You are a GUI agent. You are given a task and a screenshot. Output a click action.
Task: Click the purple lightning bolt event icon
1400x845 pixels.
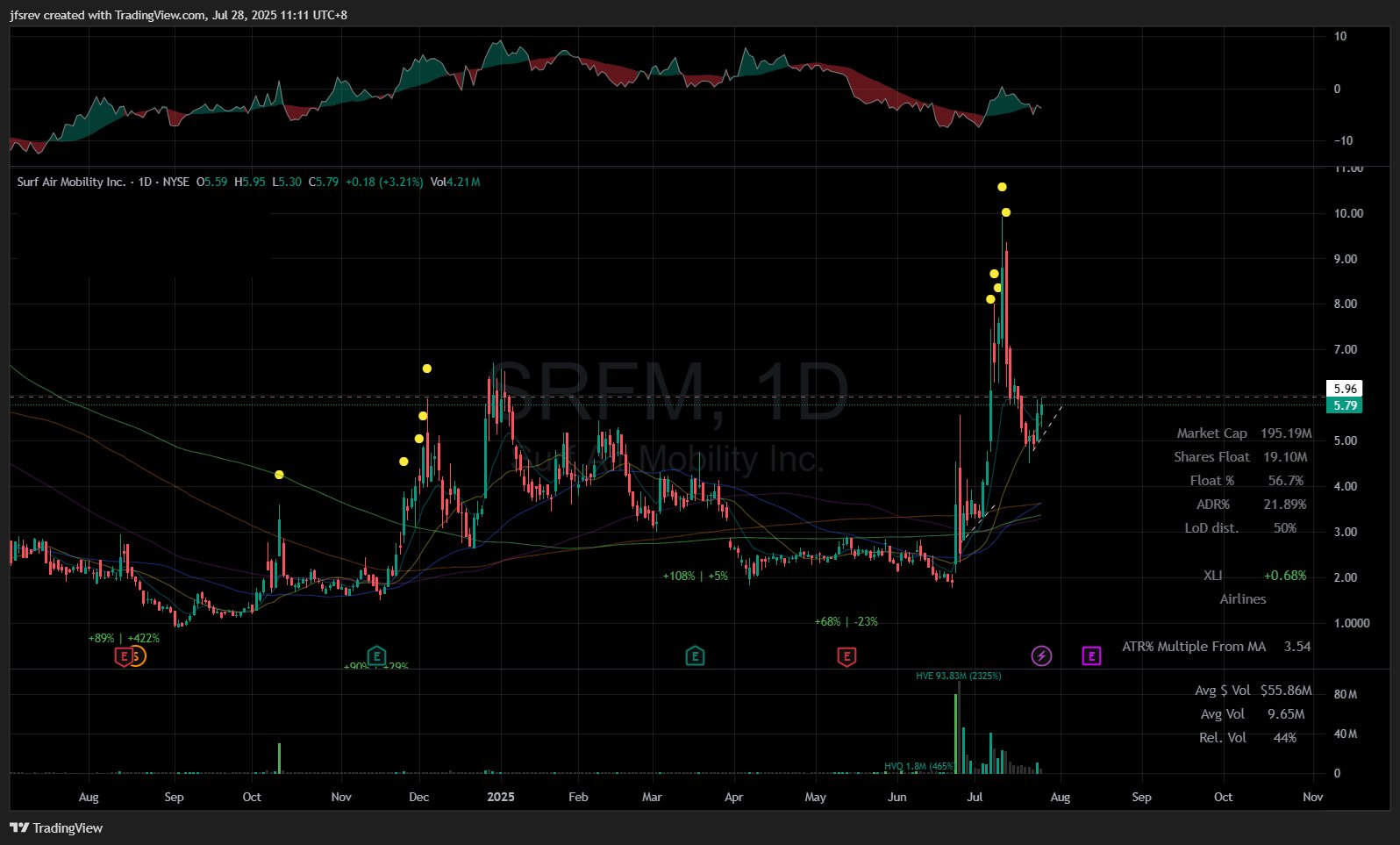pos(1041,655)
